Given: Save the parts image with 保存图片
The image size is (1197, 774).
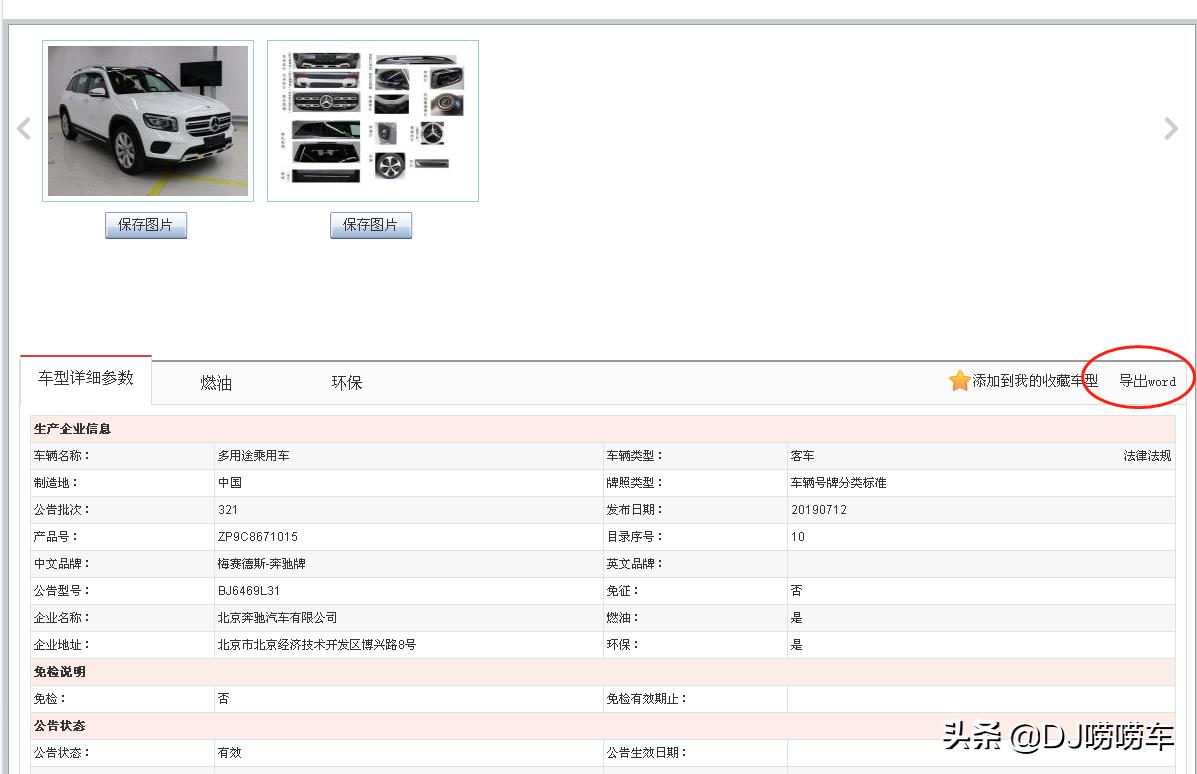Looking at the screenshot, I should coord(371,225).
